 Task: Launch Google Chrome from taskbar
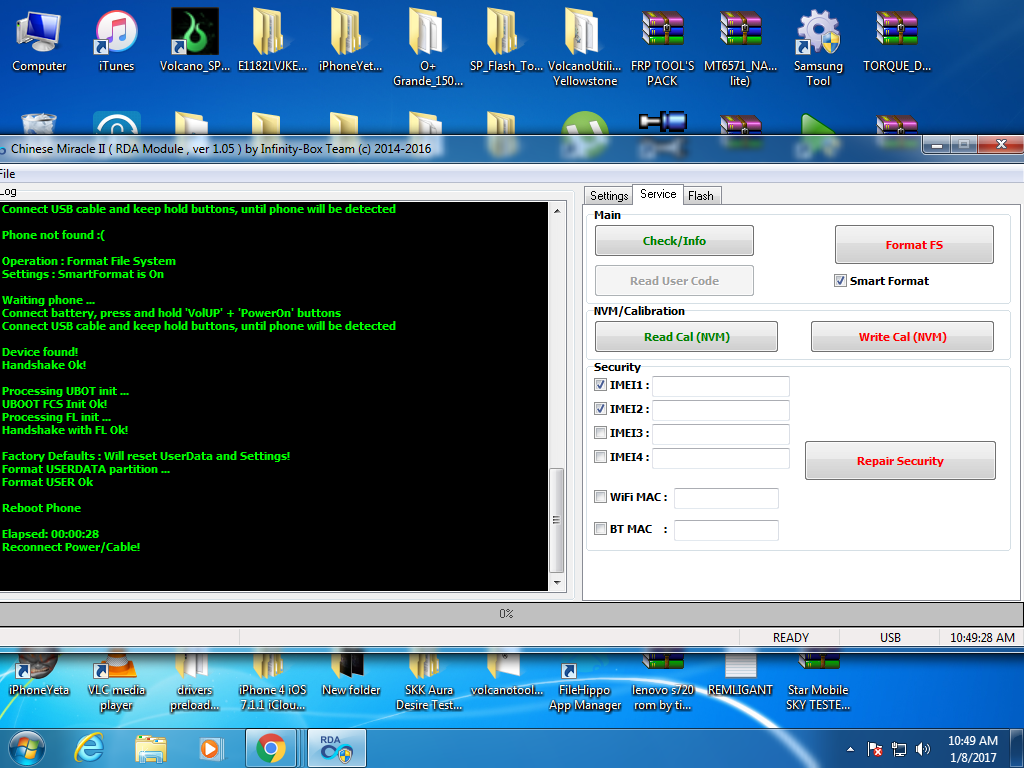(x=270, y=748)
